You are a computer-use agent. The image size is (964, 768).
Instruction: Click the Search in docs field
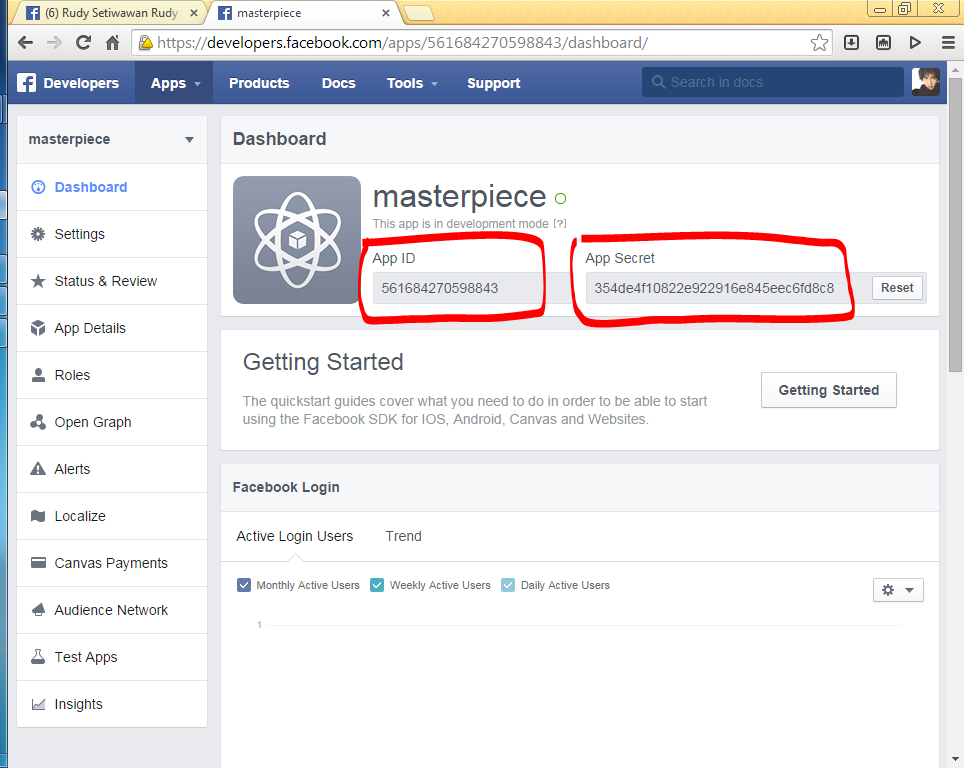pyautogui.click(x=773, y=82)
